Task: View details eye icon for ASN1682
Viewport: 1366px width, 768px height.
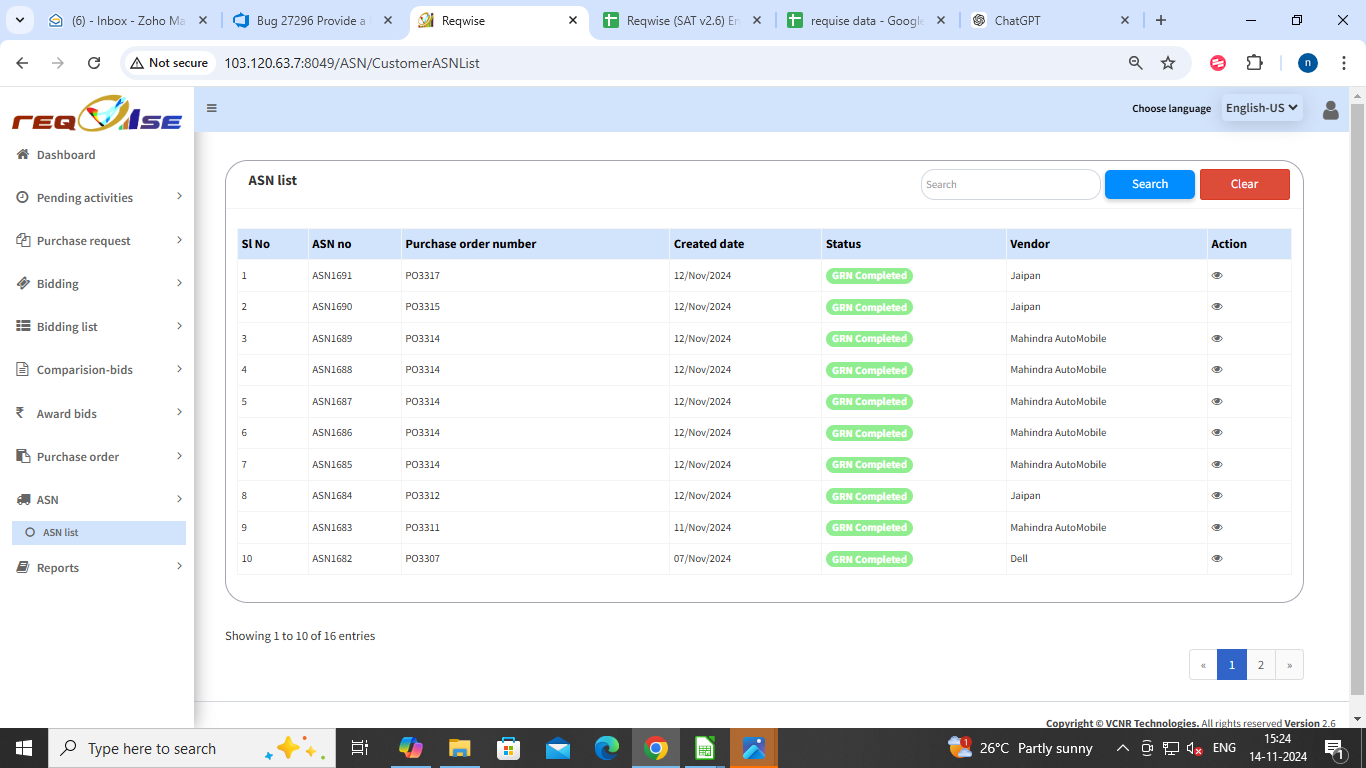Action: [1217, 559]
